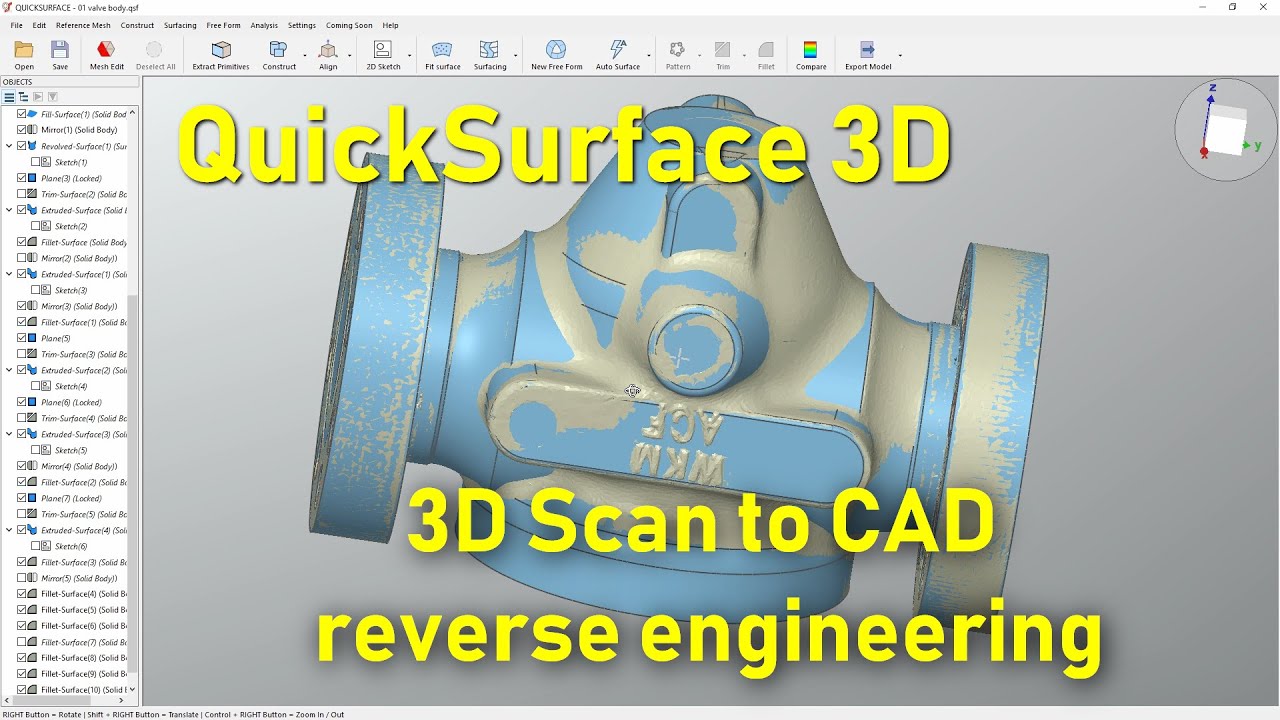Click the white cube on the view gizmo

click(x=1227, y=130)
